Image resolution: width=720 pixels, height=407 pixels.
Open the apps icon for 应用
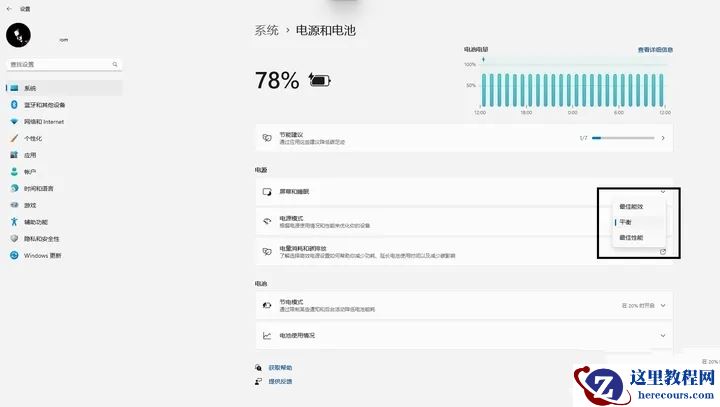click(x=14, y=155)
